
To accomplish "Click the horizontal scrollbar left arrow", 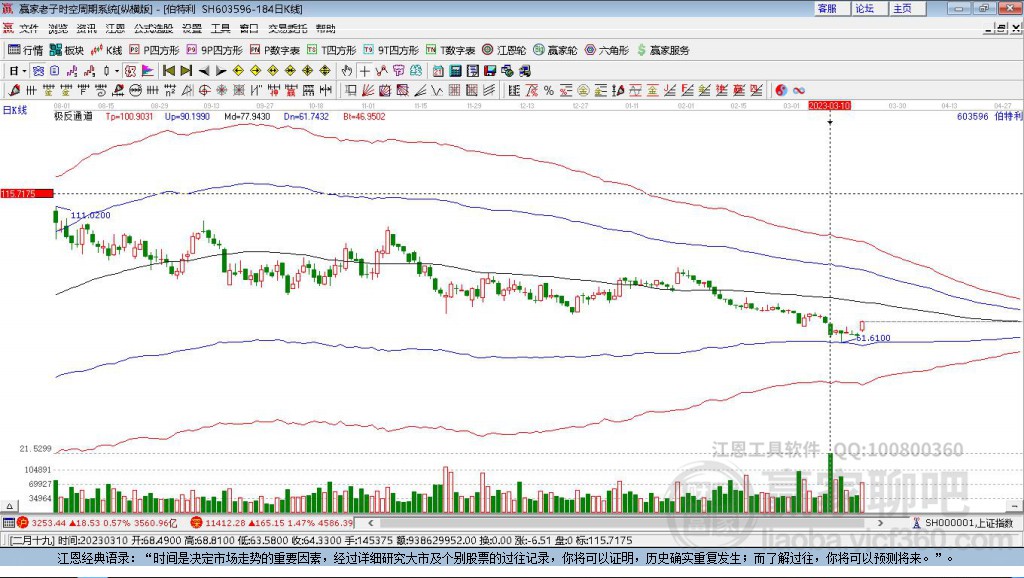I will (370, 522).
